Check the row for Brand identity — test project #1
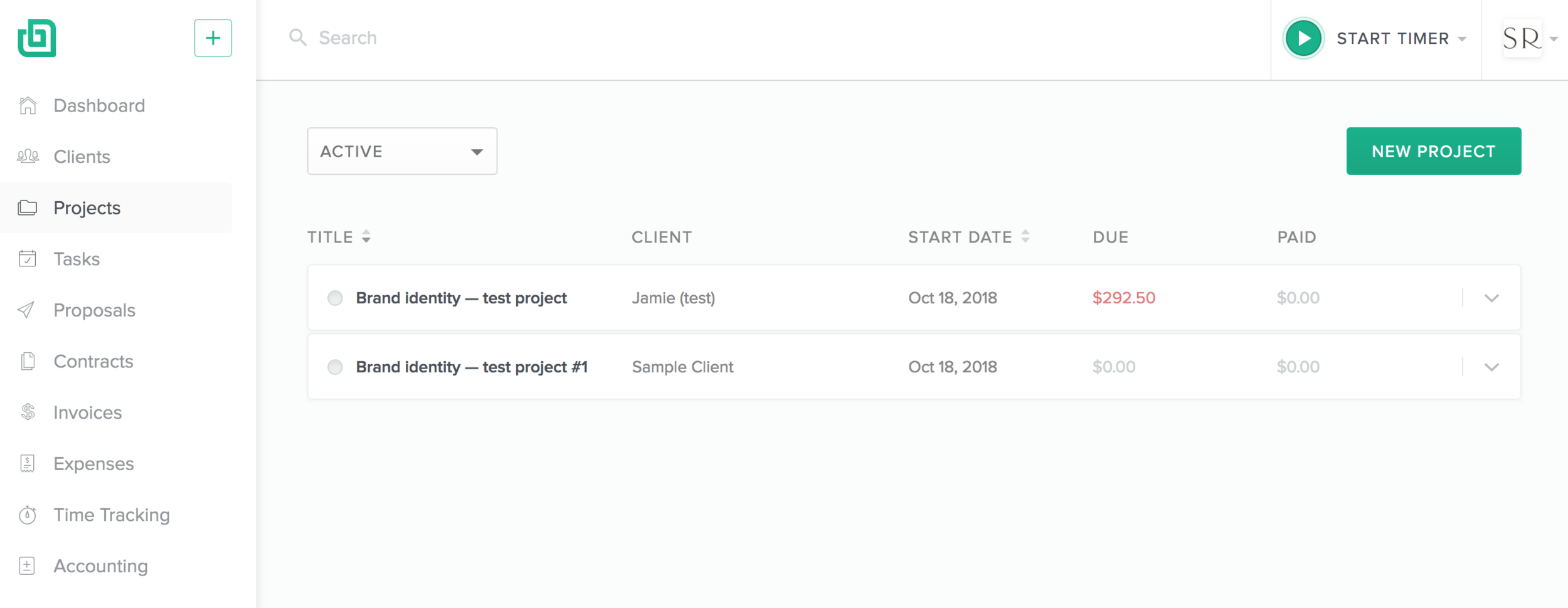Screen dimensions: 1568x608 point(335,367)
